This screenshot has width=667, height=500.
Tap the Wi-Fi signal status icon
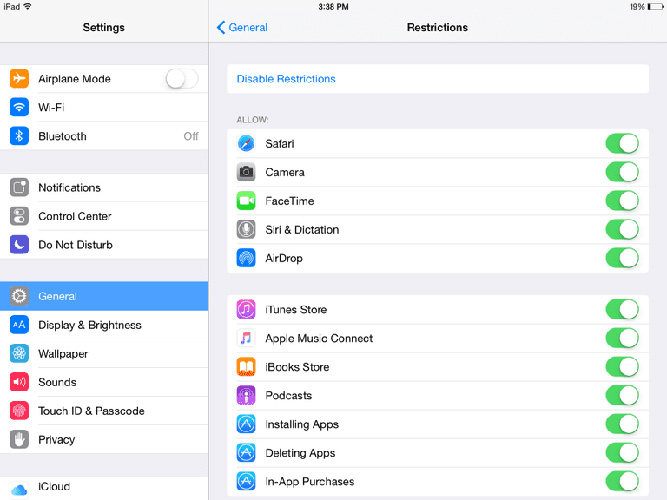[x=27, y=6]
